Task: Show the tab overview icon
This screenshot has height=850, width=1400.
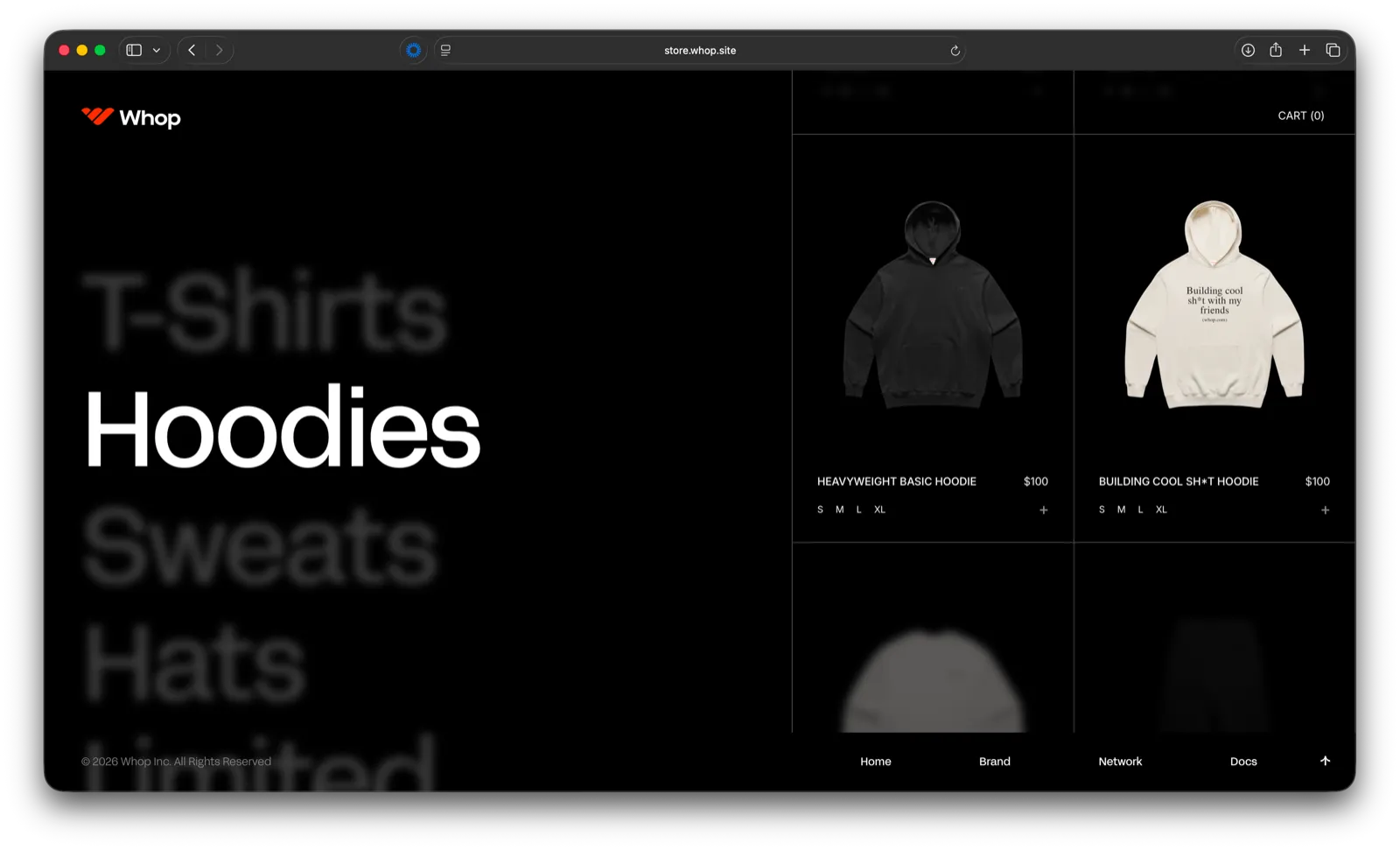Action: tap(1333, 50)
